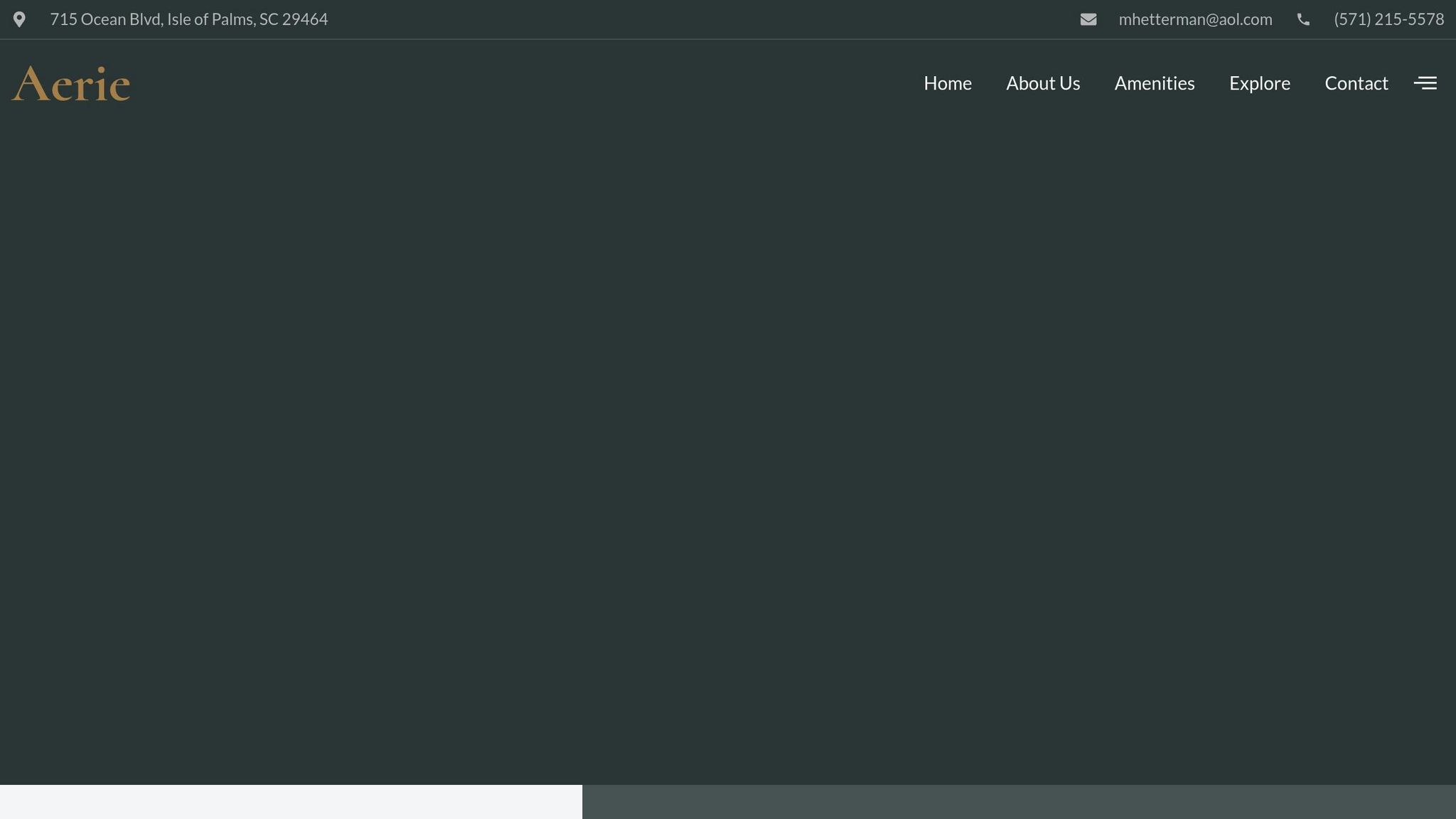Click the Aerie logo
The height and width of the screenshot is (819, 1456).
[71, 84]
